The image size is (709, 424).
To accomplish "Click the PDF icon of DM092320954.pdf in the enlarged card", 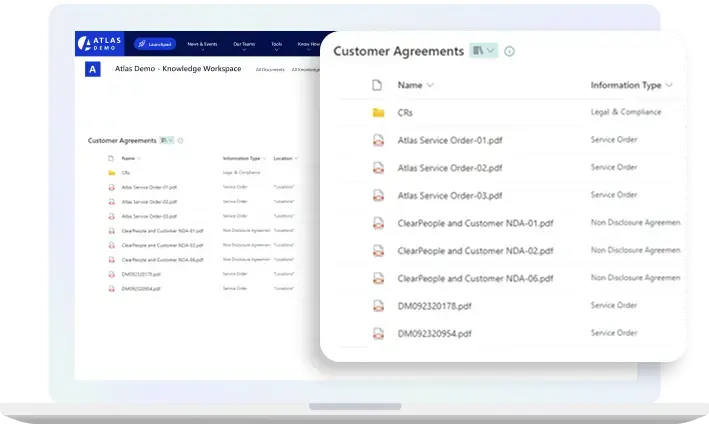I will tap(378, 334).
